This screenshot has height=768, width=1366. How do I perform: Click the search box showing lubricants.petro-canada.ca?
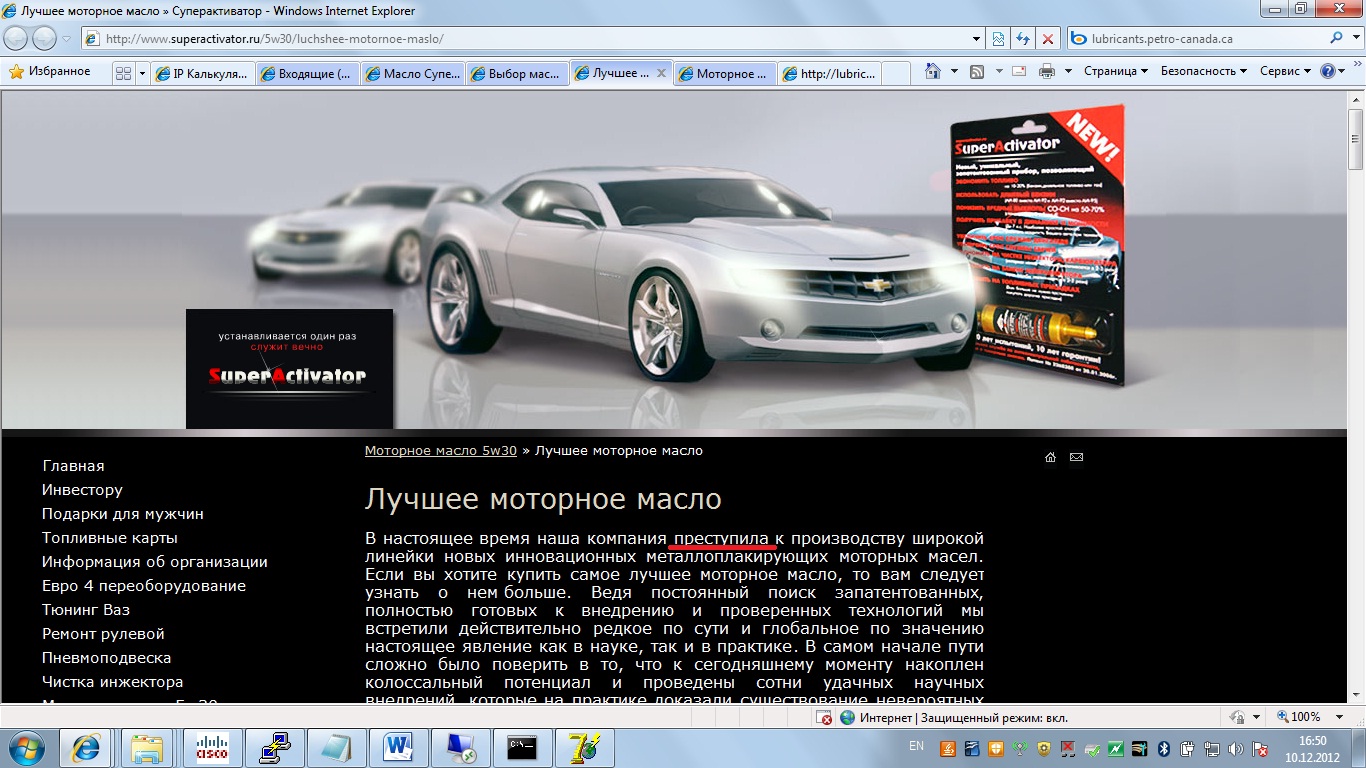(x=1197, y=39)
